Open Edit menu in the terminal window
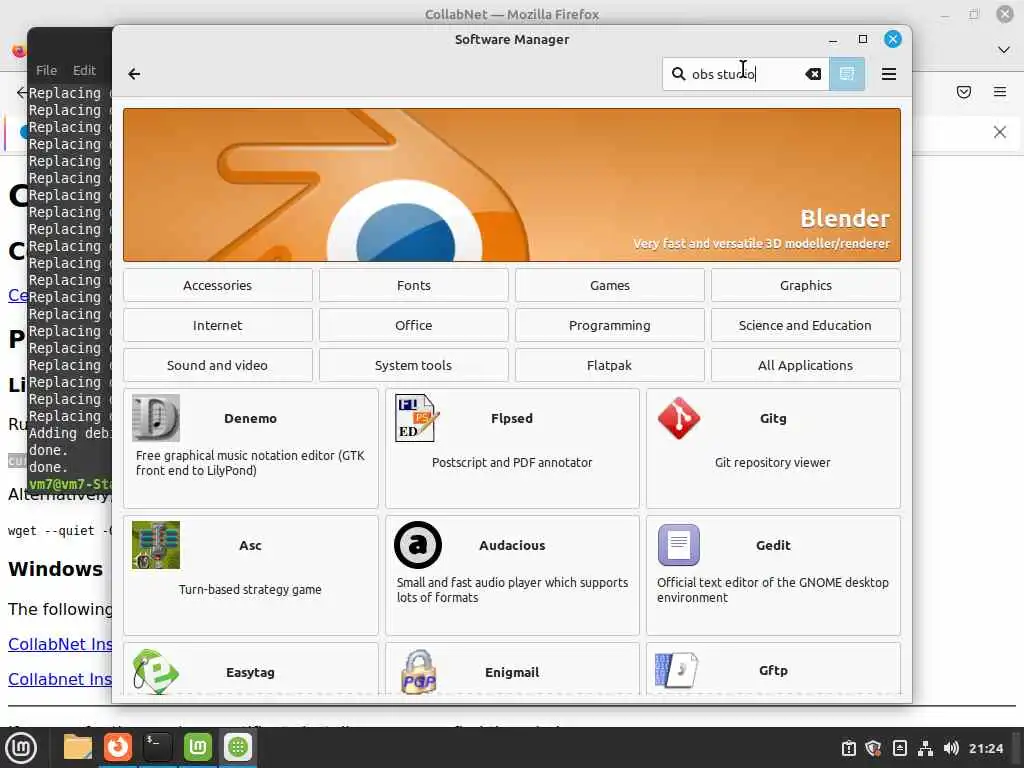The width and height of the screenshot is (1024, 768). 84,70
